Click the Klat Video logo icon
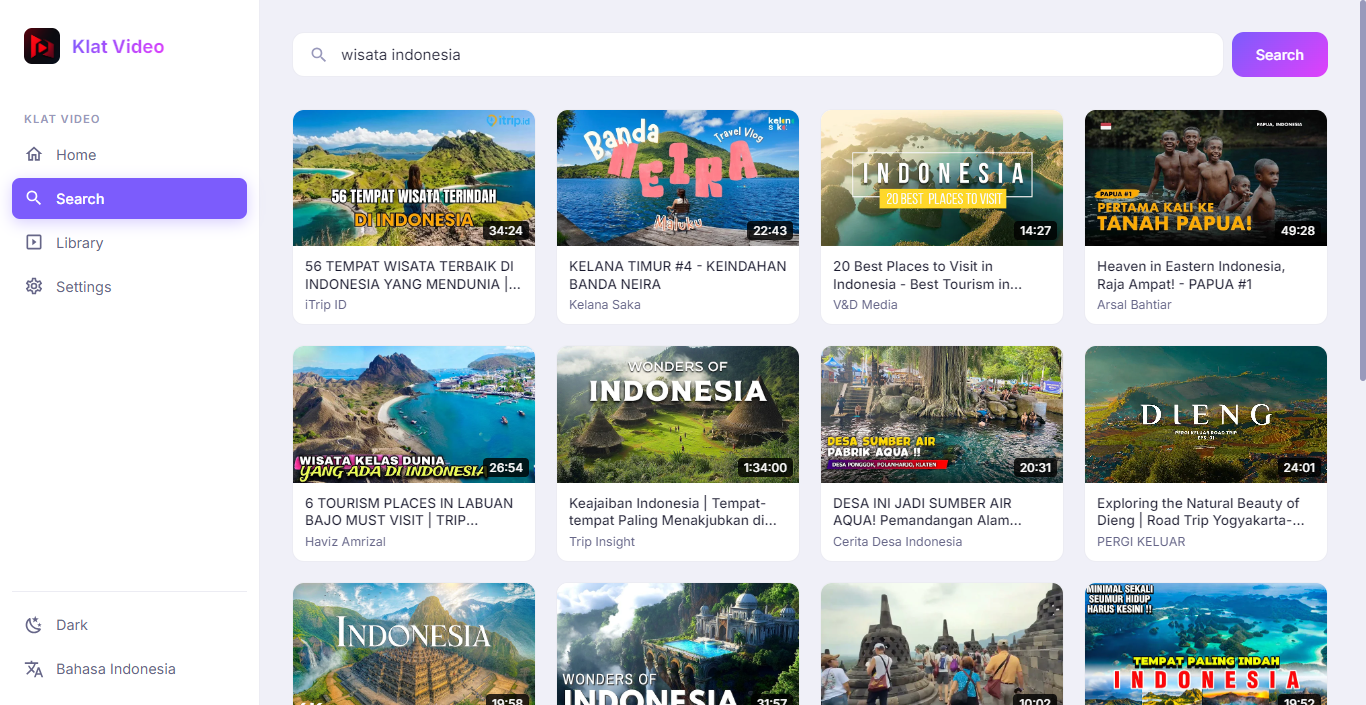 click(x=42, y=46)
